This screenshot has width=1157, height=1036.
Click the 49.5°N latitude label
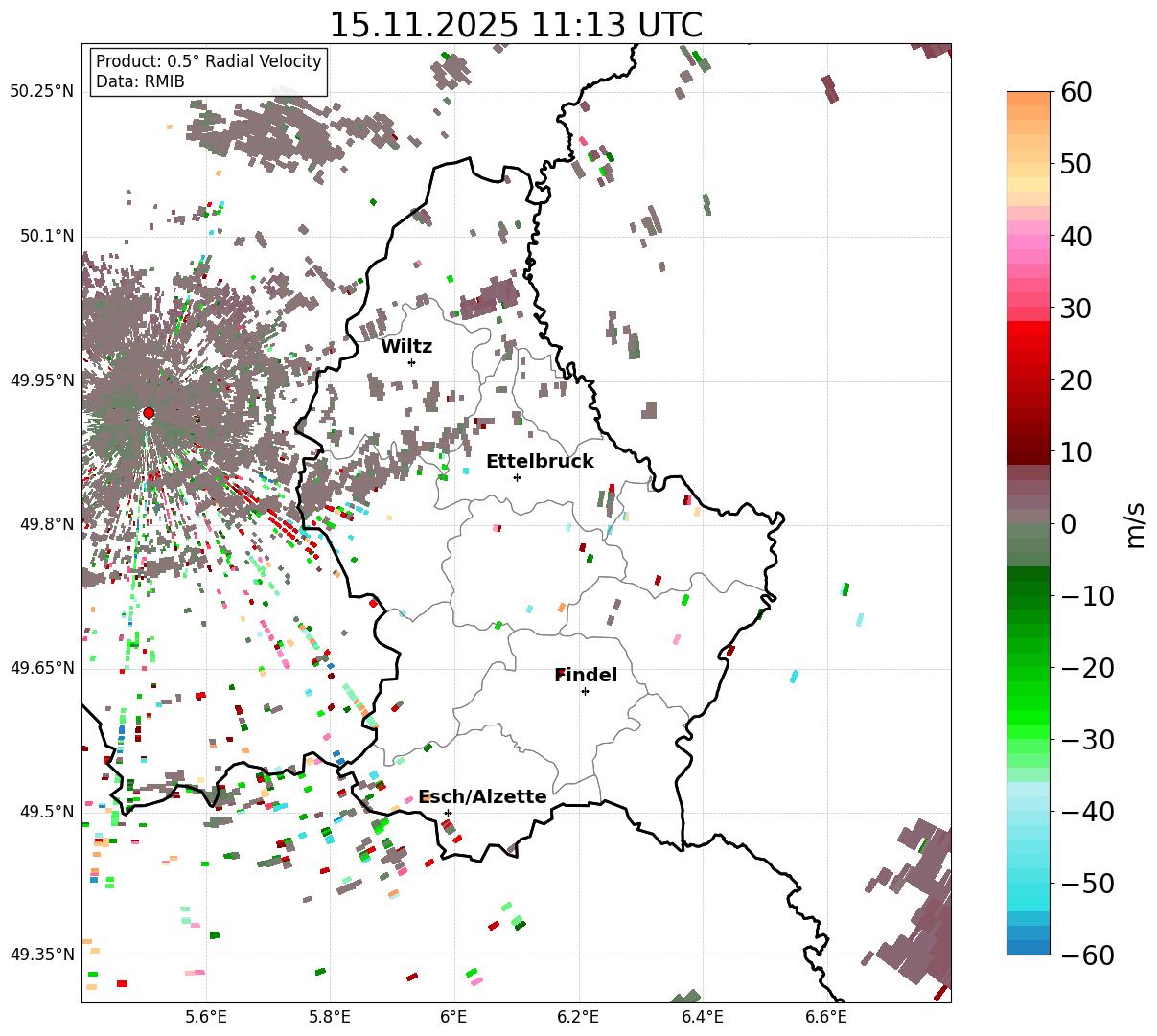46,812
